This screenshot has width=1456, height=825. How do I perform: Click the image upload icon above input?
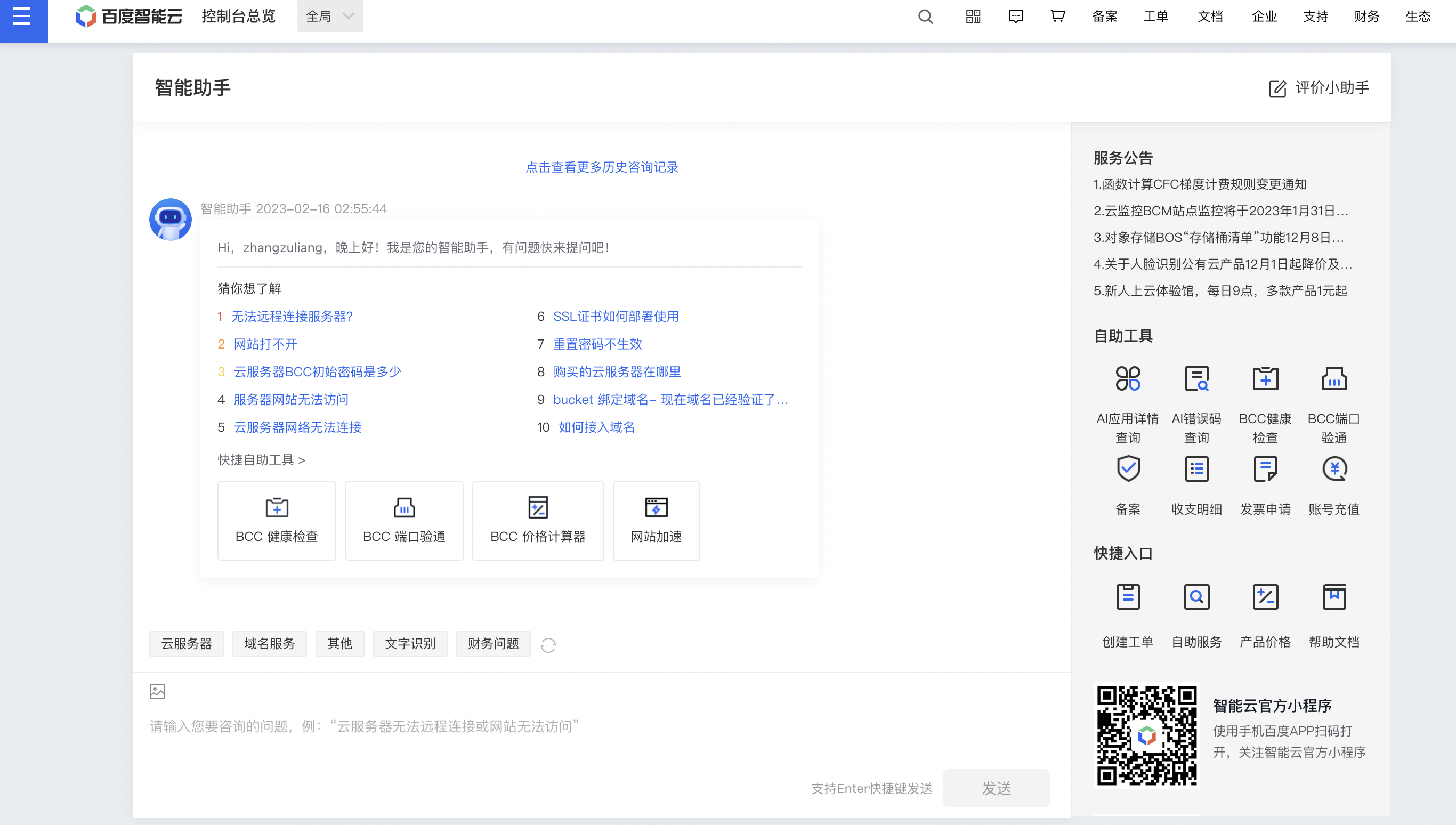(158, 691)
